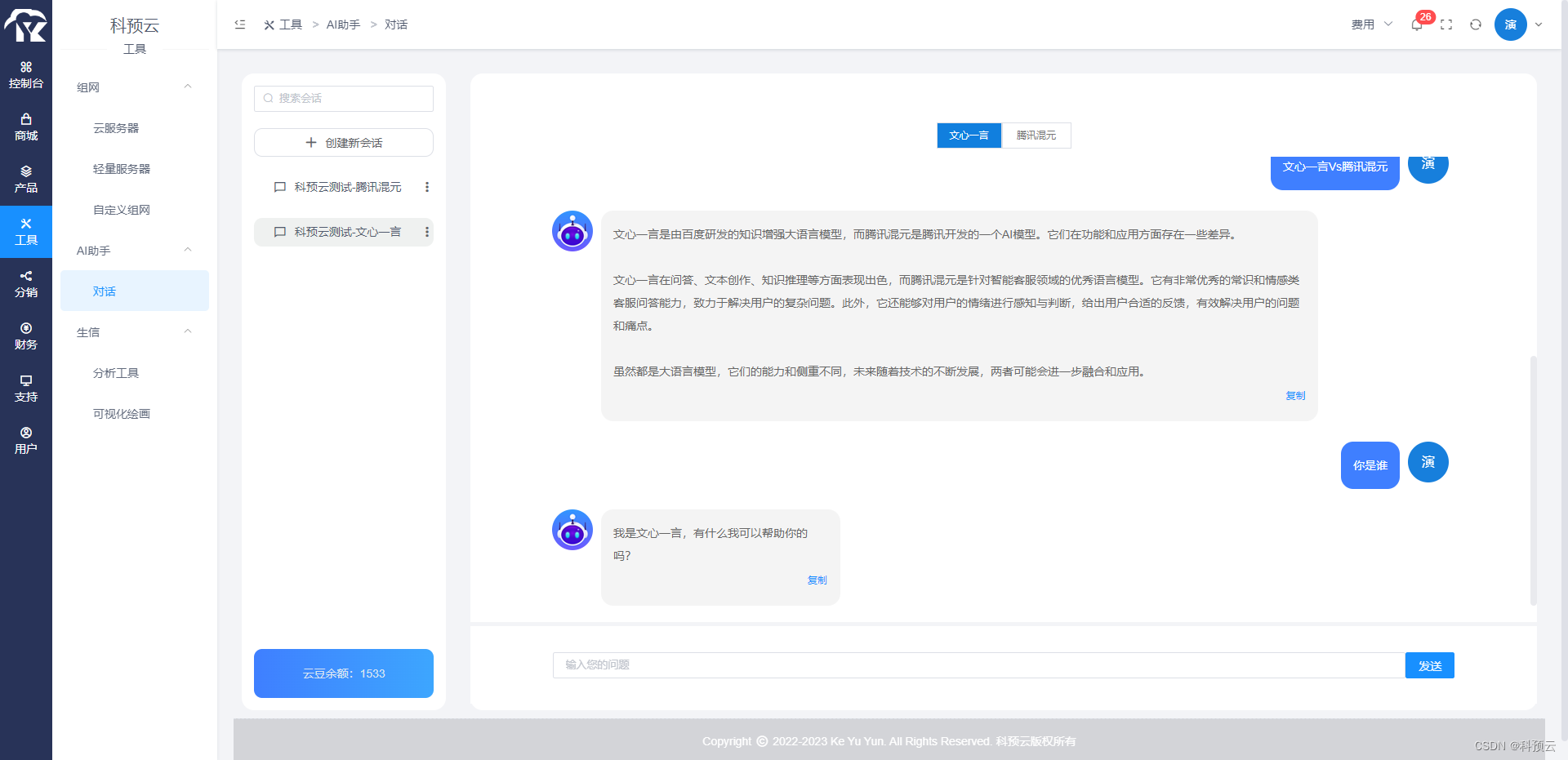Copy the 我是文心一言 reply via 复制

click(817, 580)
